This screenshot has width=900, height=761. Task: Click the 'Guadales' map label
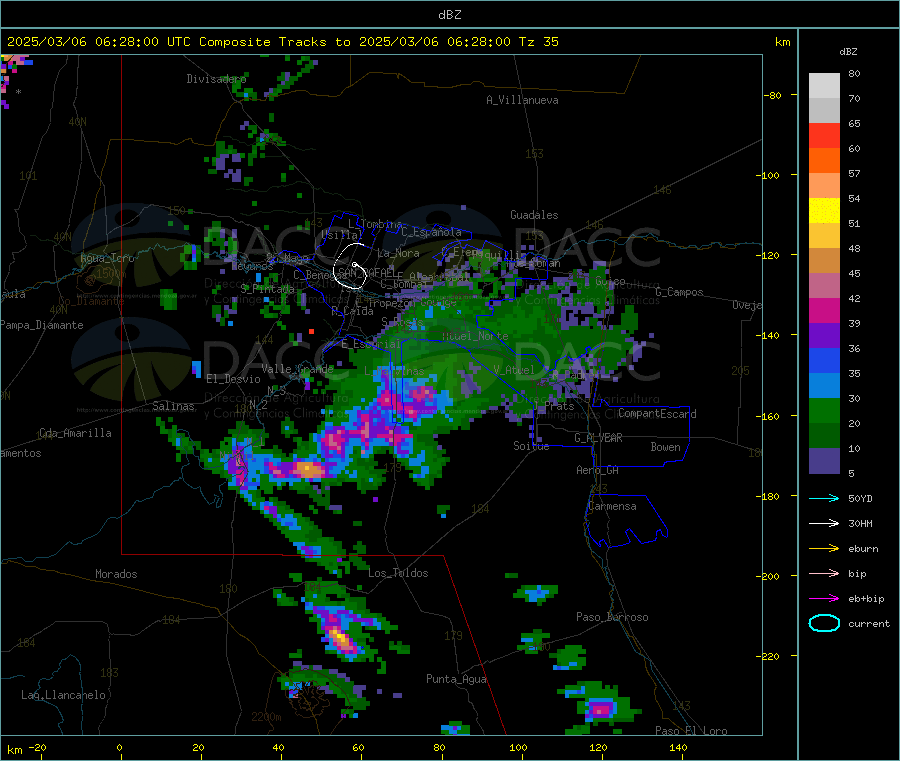(x=534, y=215)
